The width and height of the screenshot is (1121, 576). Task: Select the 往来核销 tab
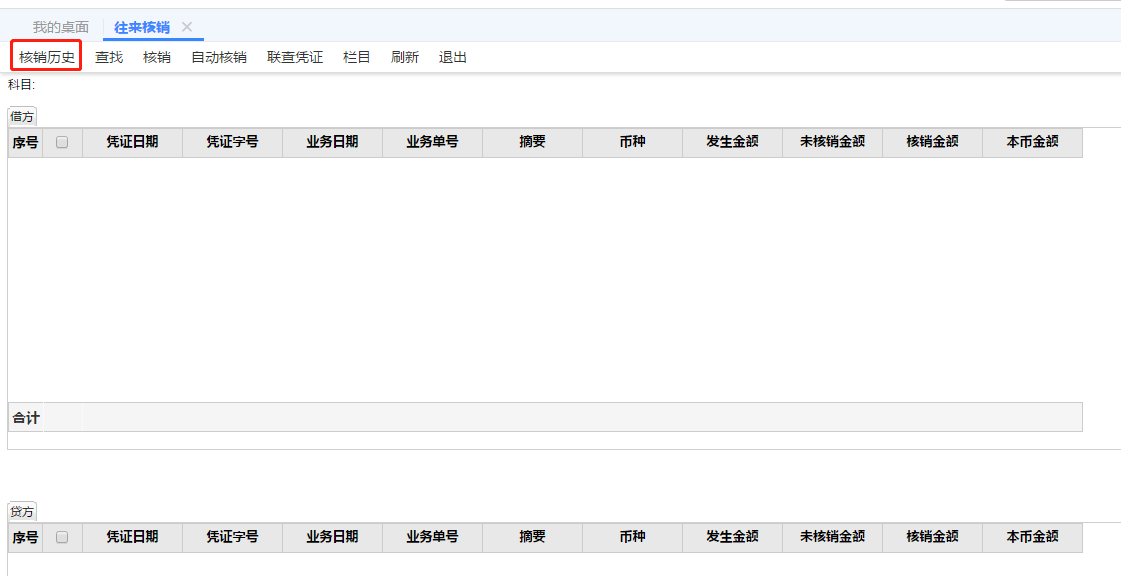142,27
